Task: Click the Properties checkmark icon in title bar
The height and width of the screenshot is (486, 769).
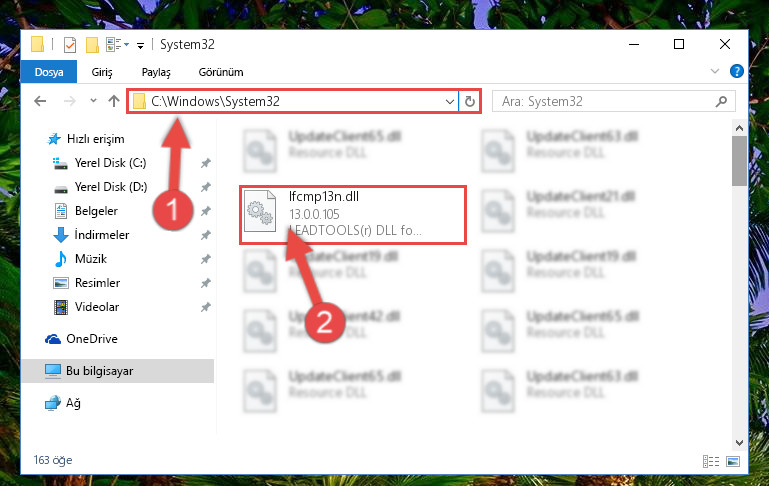Action: tap(70, 45)
